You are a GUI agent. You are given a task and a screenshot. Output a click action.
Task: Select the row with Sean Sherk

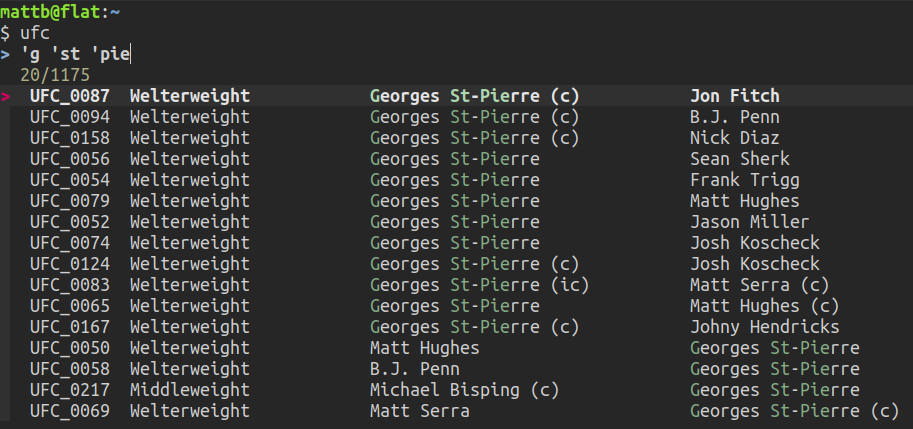pyautogui.click(x=739, y=159)
